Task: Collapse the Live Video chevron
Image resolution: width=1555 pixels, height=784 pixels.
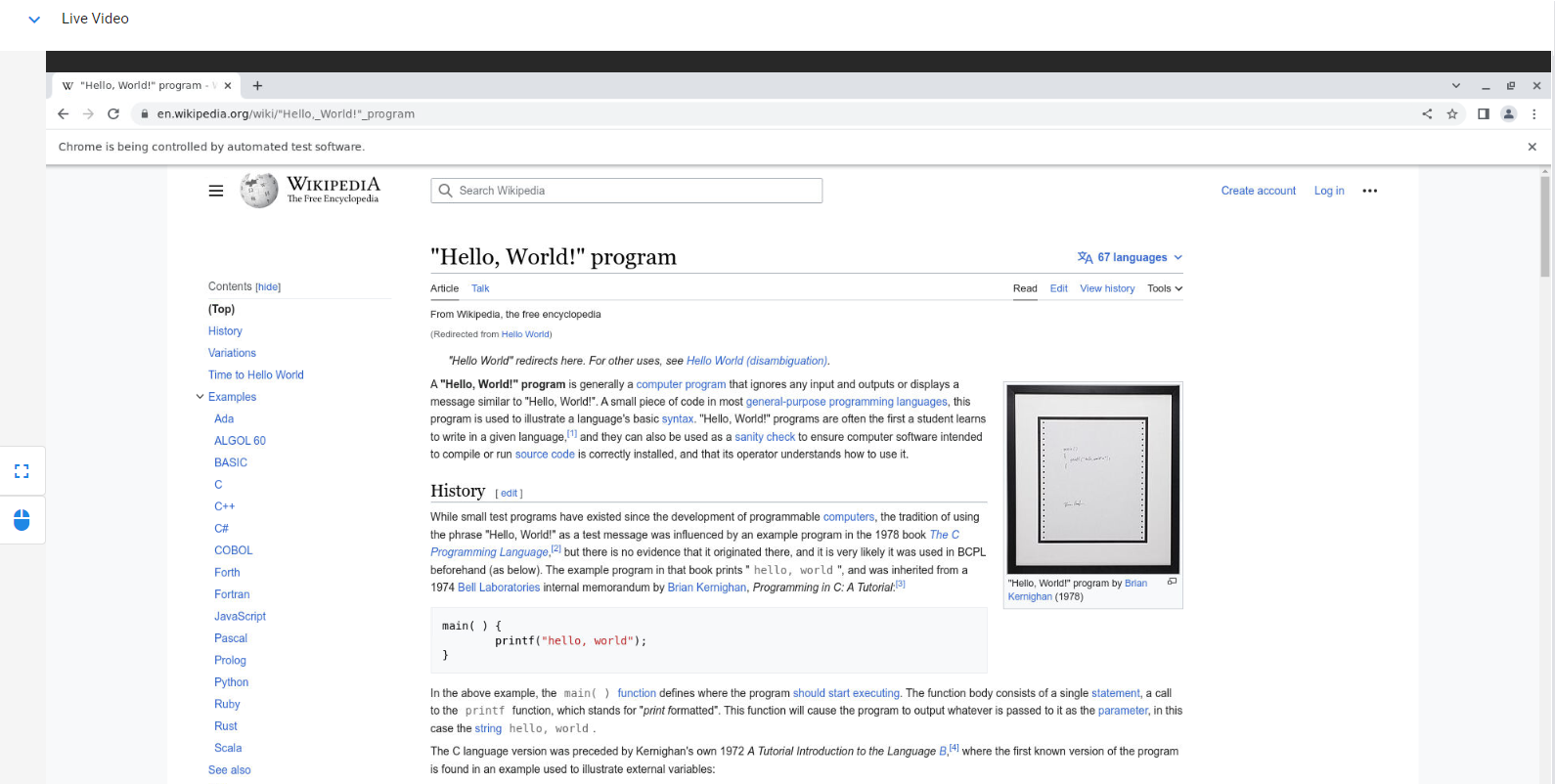Action: point(34,20)
